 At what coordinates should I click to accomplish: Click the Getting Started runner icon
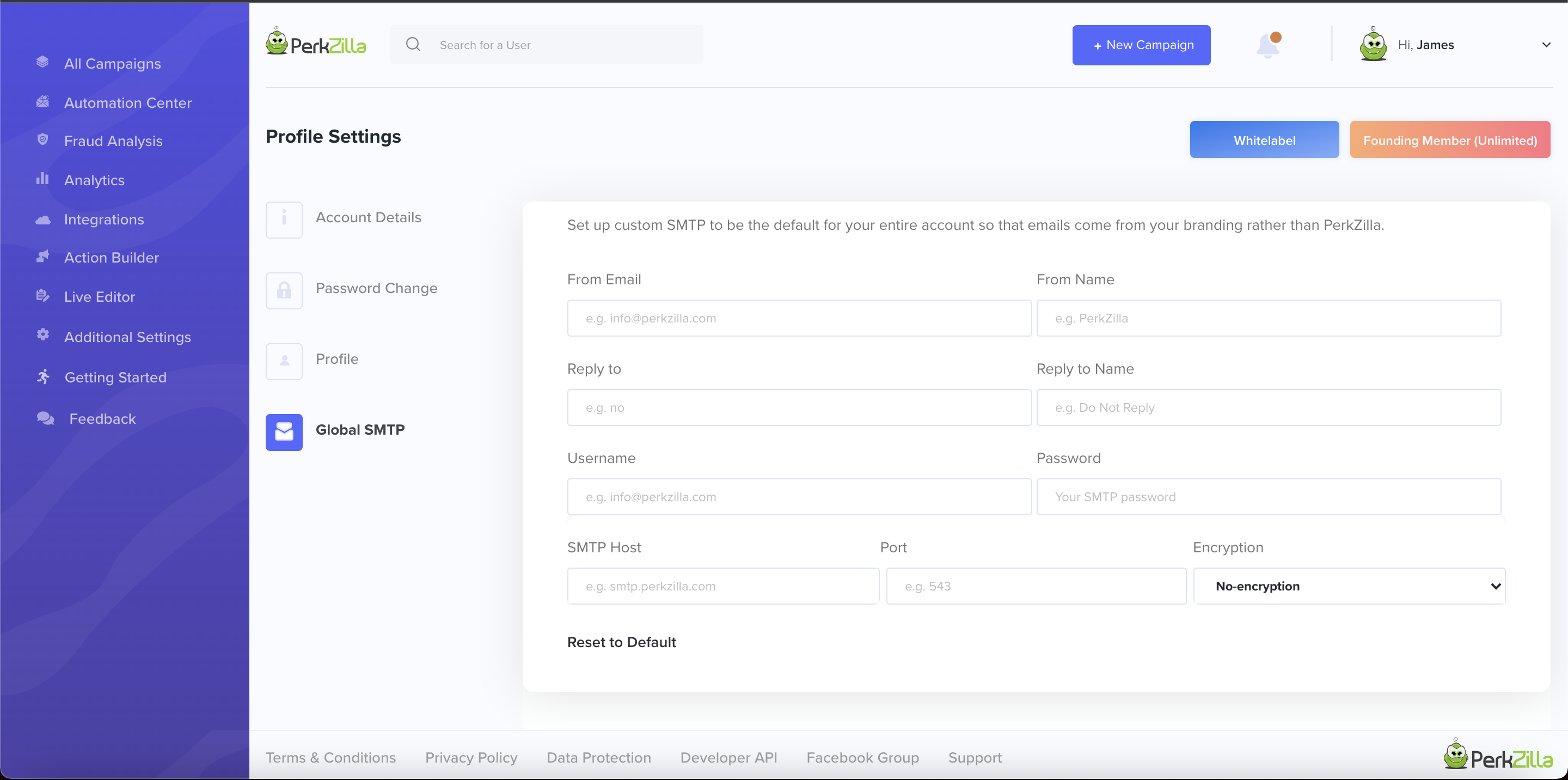pyautogui.click(x=43, y=377)
